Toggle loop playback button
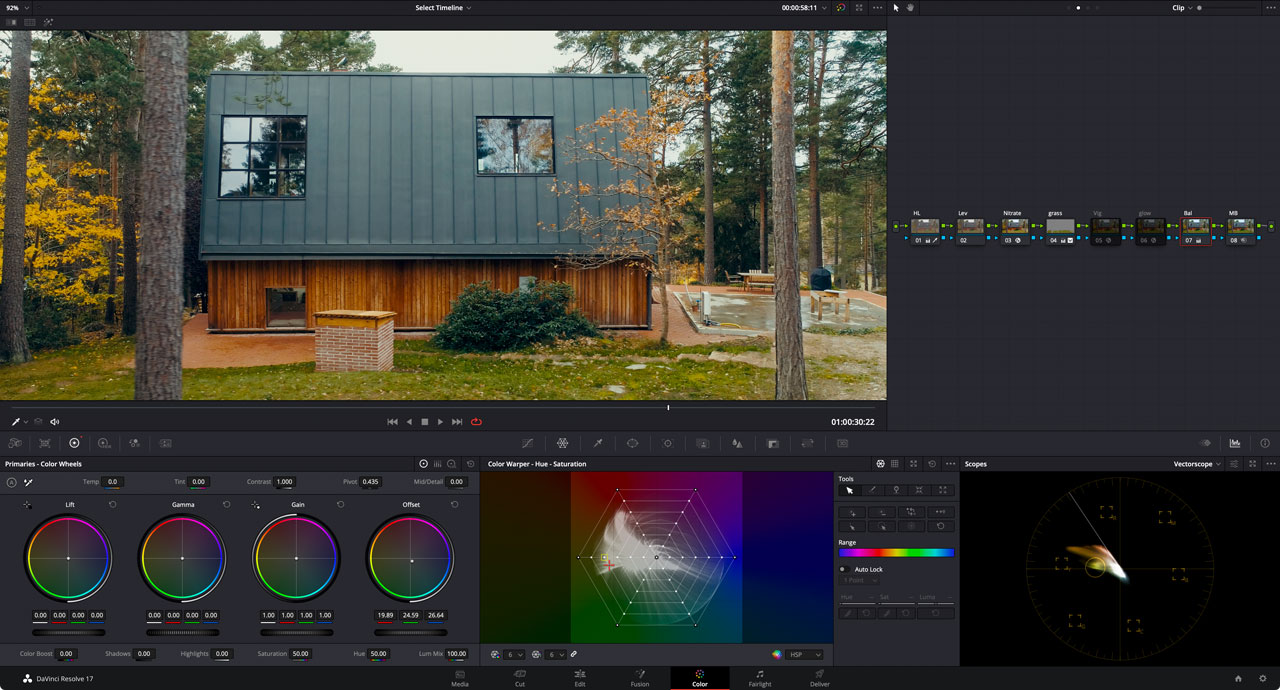Viewport: 1280px width, 690px height. (x=476, y=422)
